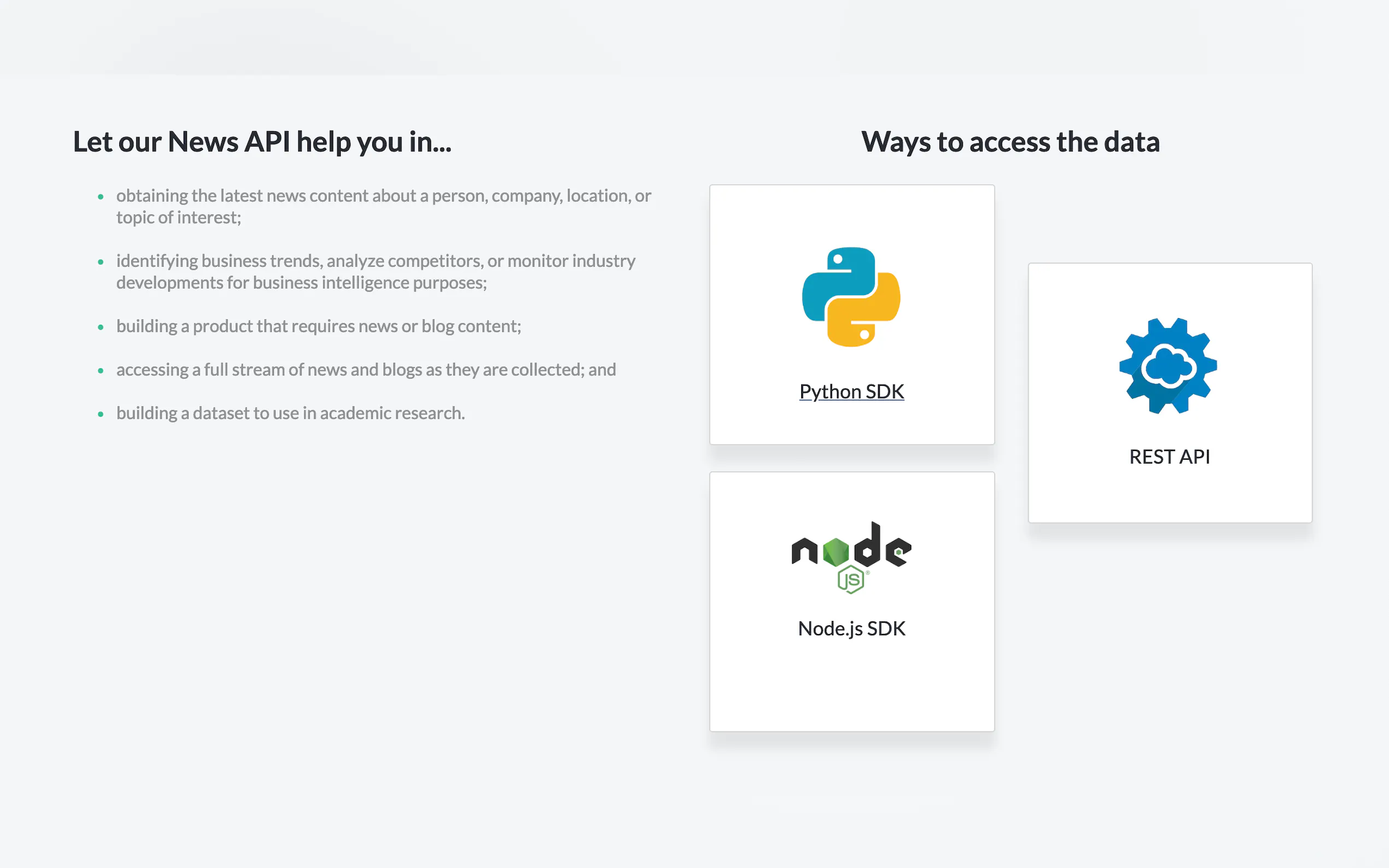Open the Node.js SDK link
This screenshot has width=1389, height=868.
coord(851,629)
